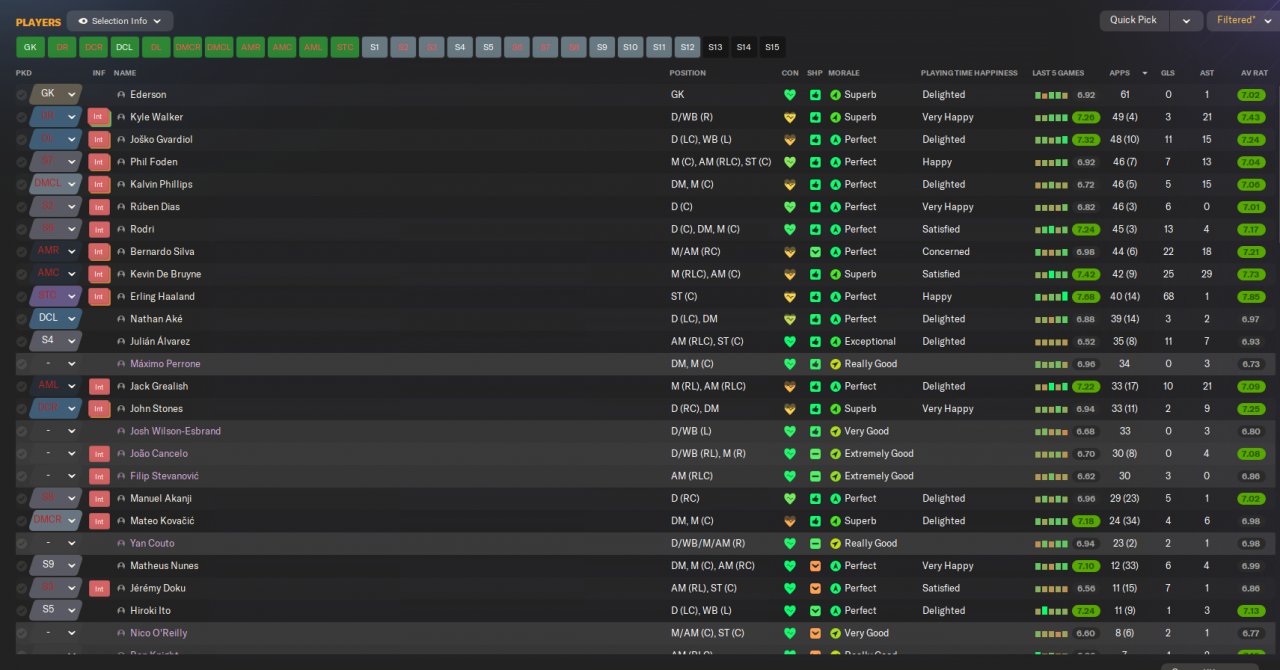This screenshot has width=1280, height=670.
Task: Open Kalvin Phillips' DMCL position dropdown
Action: [55, 184]
